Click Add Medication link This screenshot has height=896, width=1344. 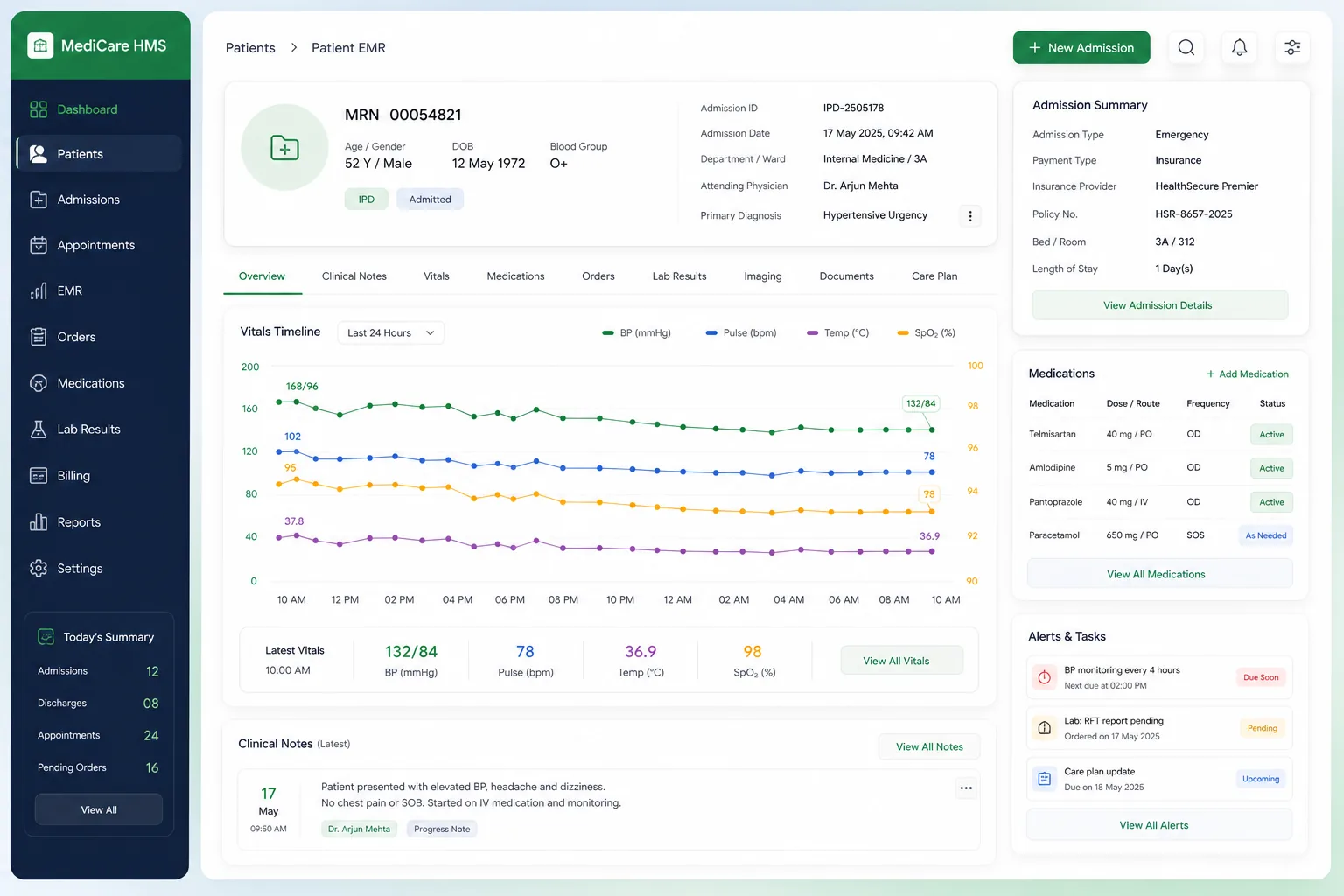[1248, 374]
